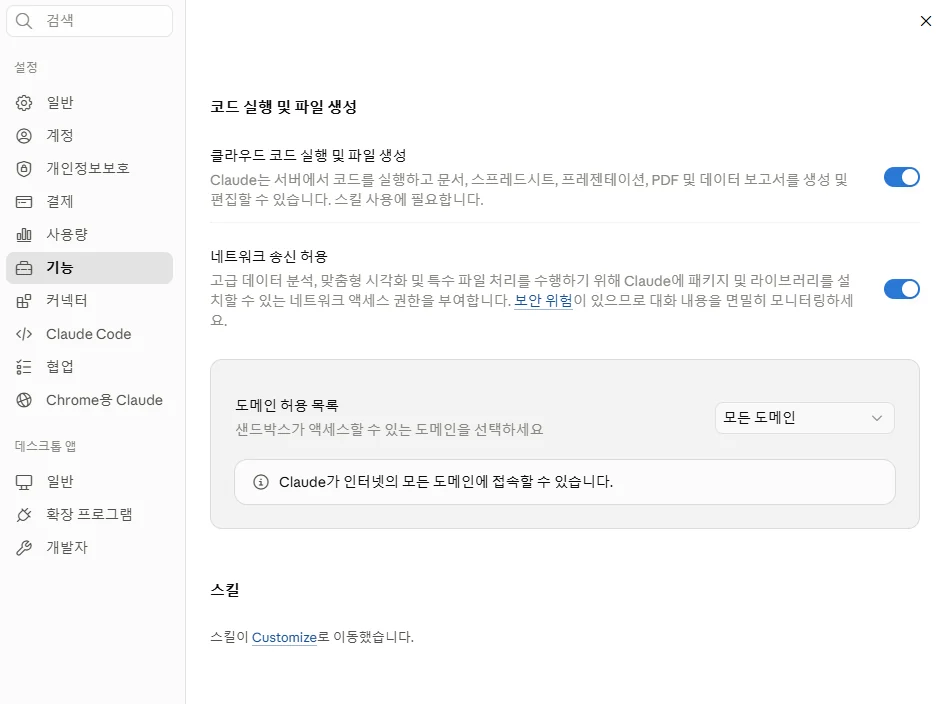Toggle 클라우드 코드 실행 및 파일 생성 switch
Image resolution: width=937 pixels, height=704 pixels.
(902, 177)
